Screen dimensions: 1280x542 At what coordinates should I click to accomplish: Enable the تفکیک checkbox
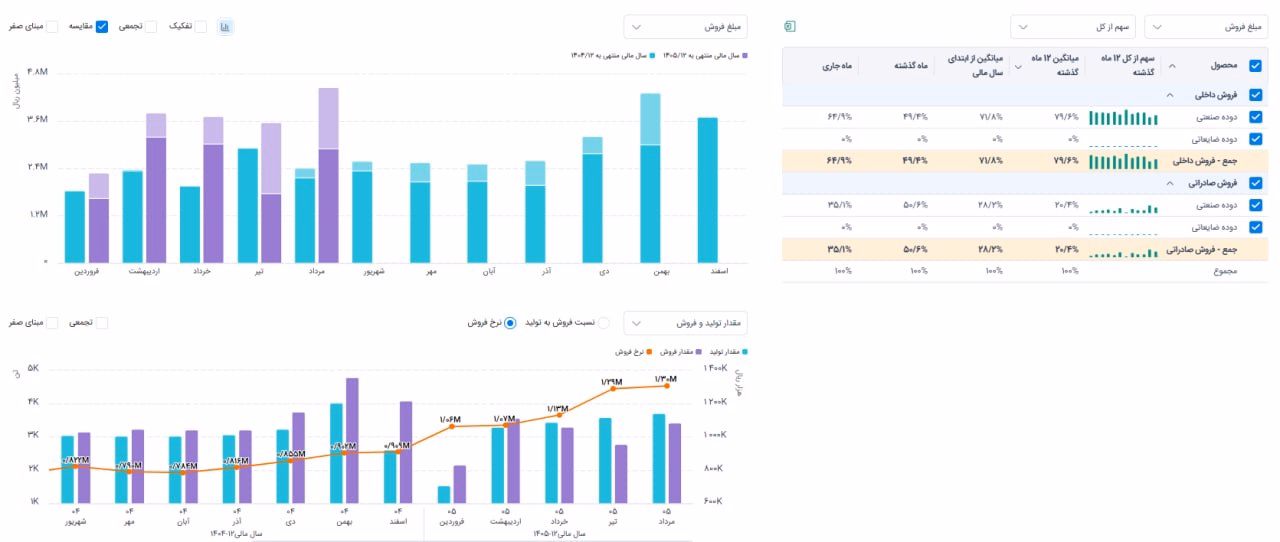200,27
